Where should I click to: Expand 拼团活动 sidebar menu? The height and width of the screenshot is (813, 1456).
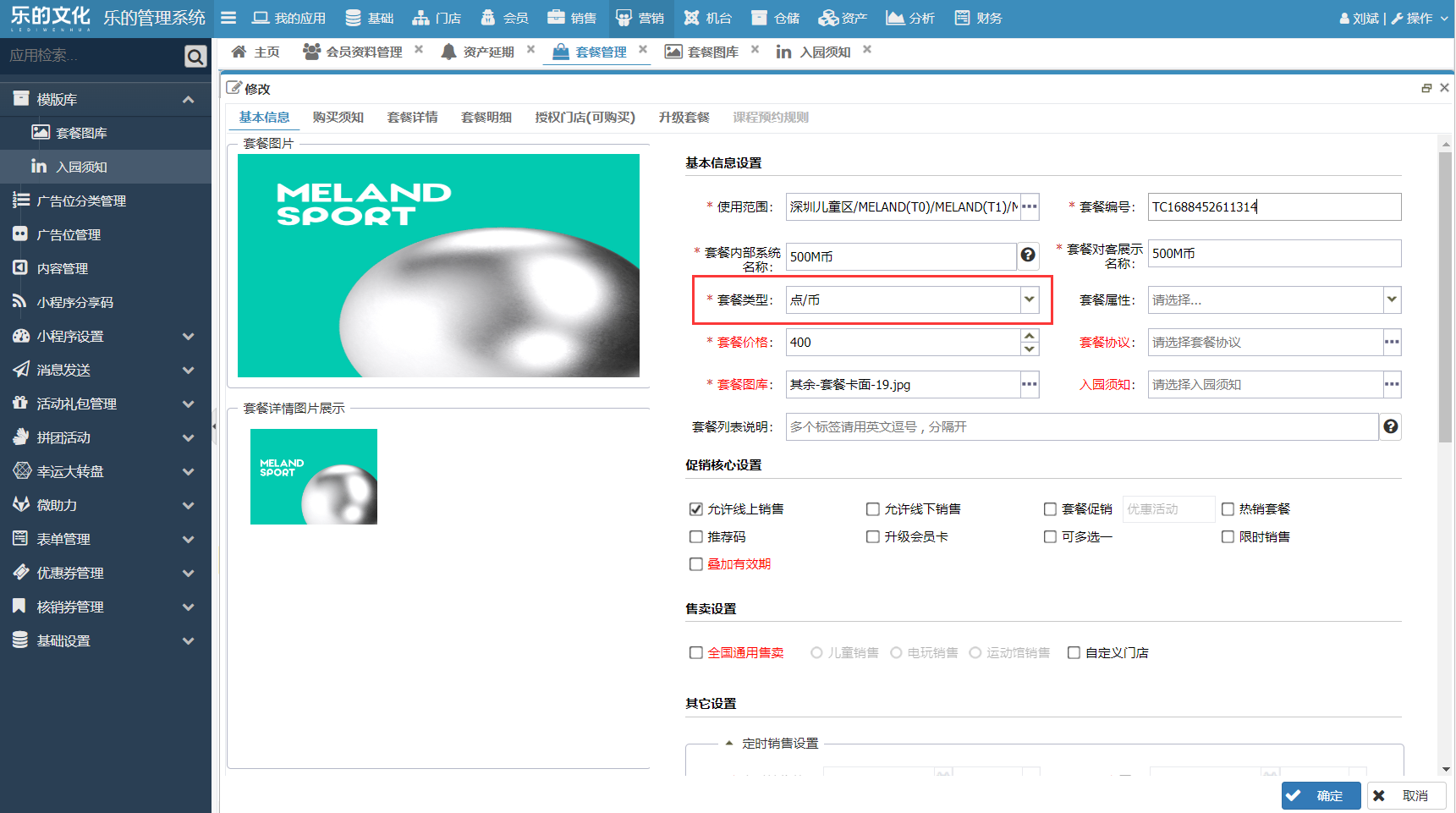(188, 437)
